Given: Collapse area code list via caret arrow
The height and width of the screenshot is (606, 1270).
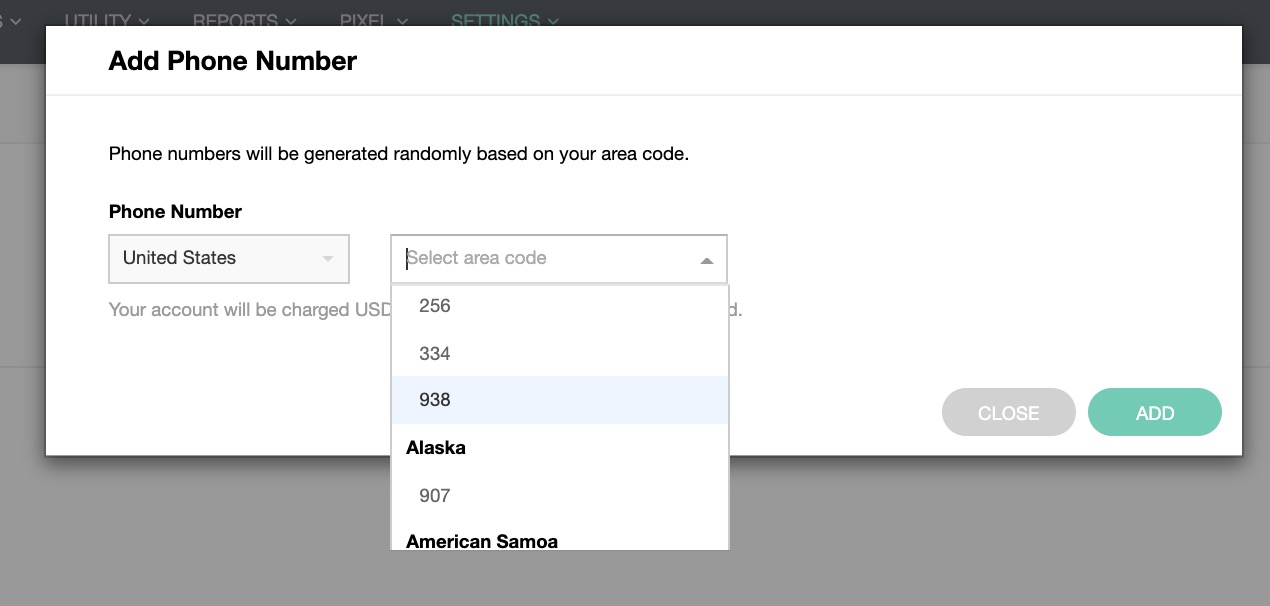Looking at the screenshot, I should pos(706,261).
